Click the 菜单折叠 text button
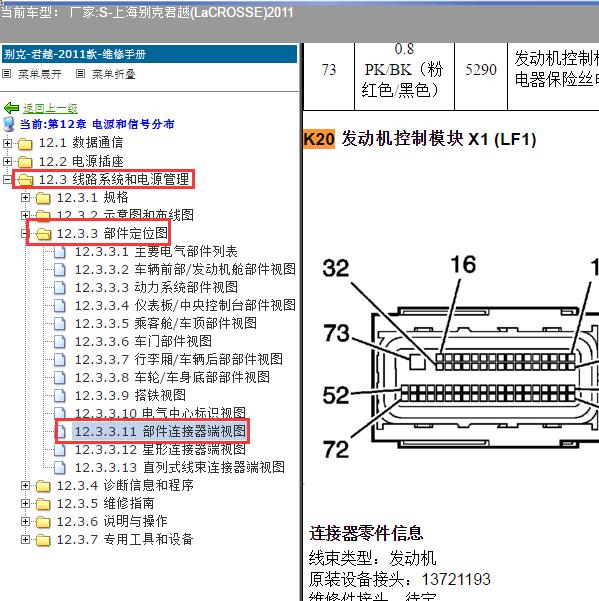 pos(114,74)
